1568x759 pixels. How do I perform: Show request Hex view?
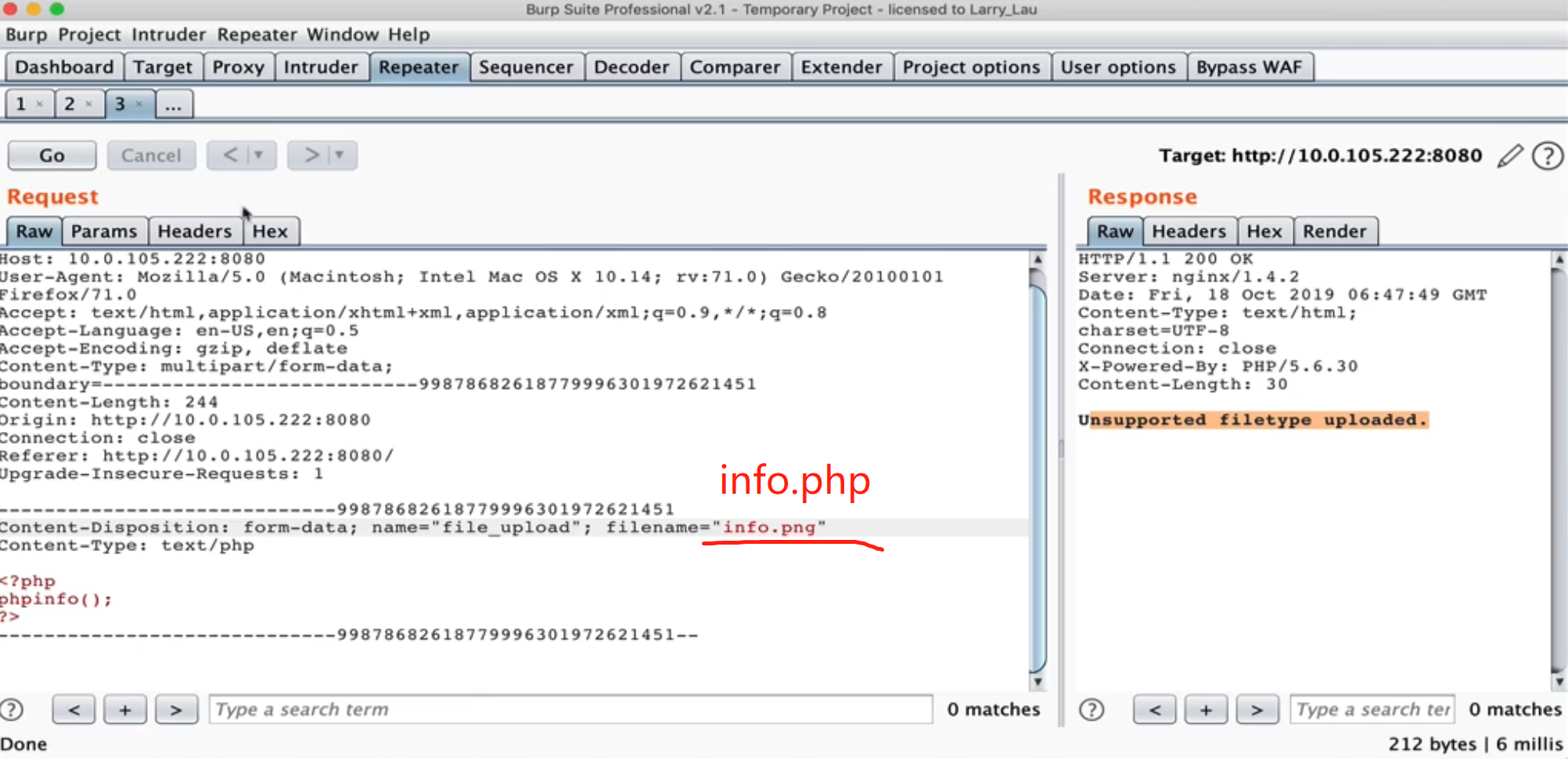(x=270, y=232)
